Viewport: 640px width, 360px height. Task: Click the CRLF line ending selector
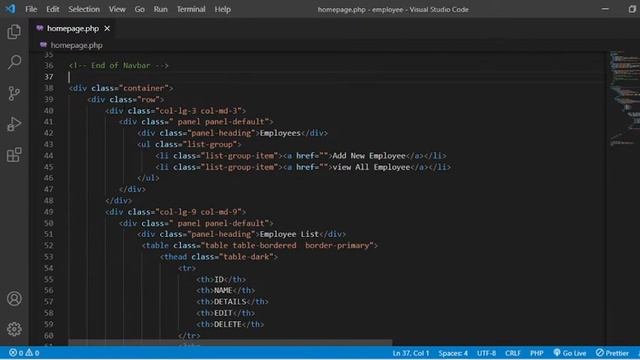(x=513, y=353)
